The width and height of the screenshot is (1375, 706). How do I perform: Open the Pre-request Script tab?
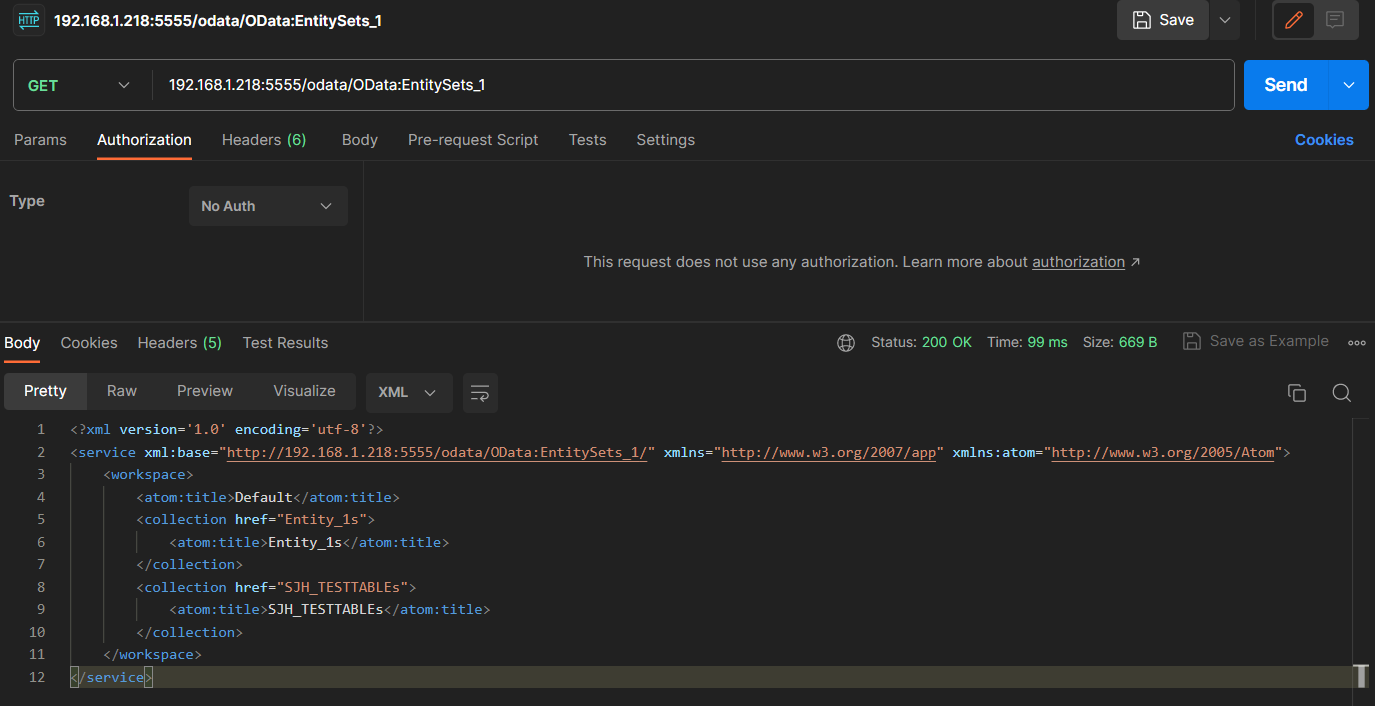(x=473, y=140)
